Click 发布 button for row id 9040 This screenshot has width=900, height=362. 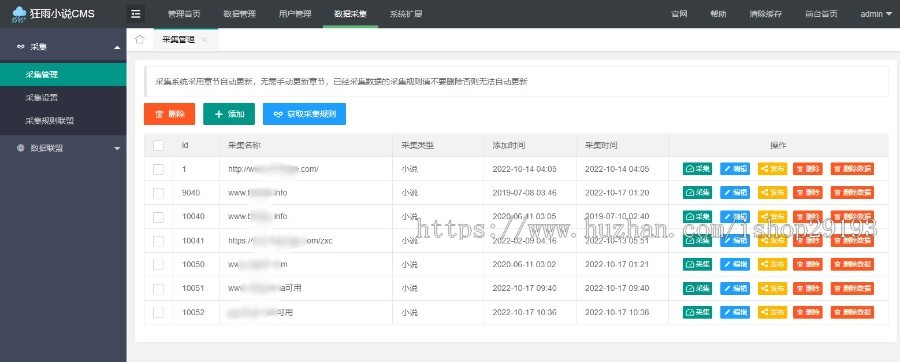click(773, 193)
